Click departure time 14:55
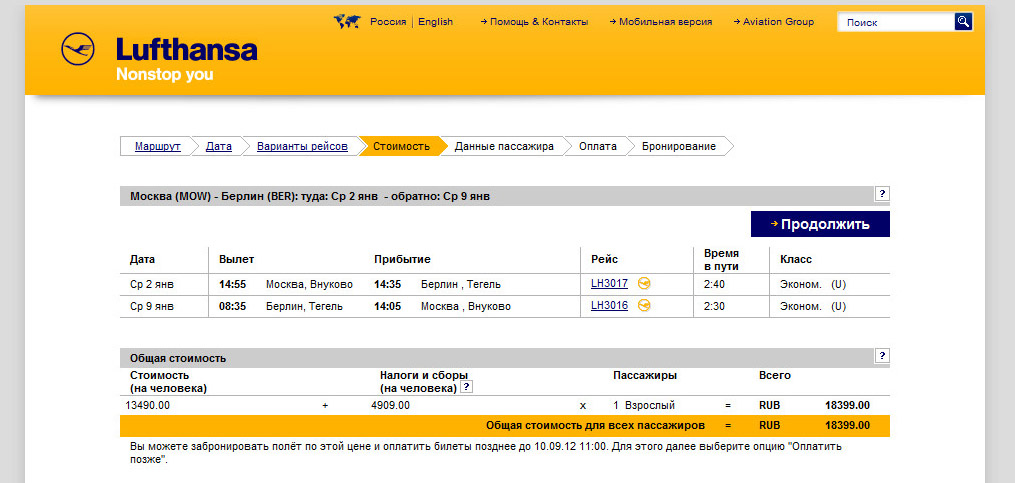The width and height of the screenshot is (1015, 483). pyautogui.click(x=232, y=284)
